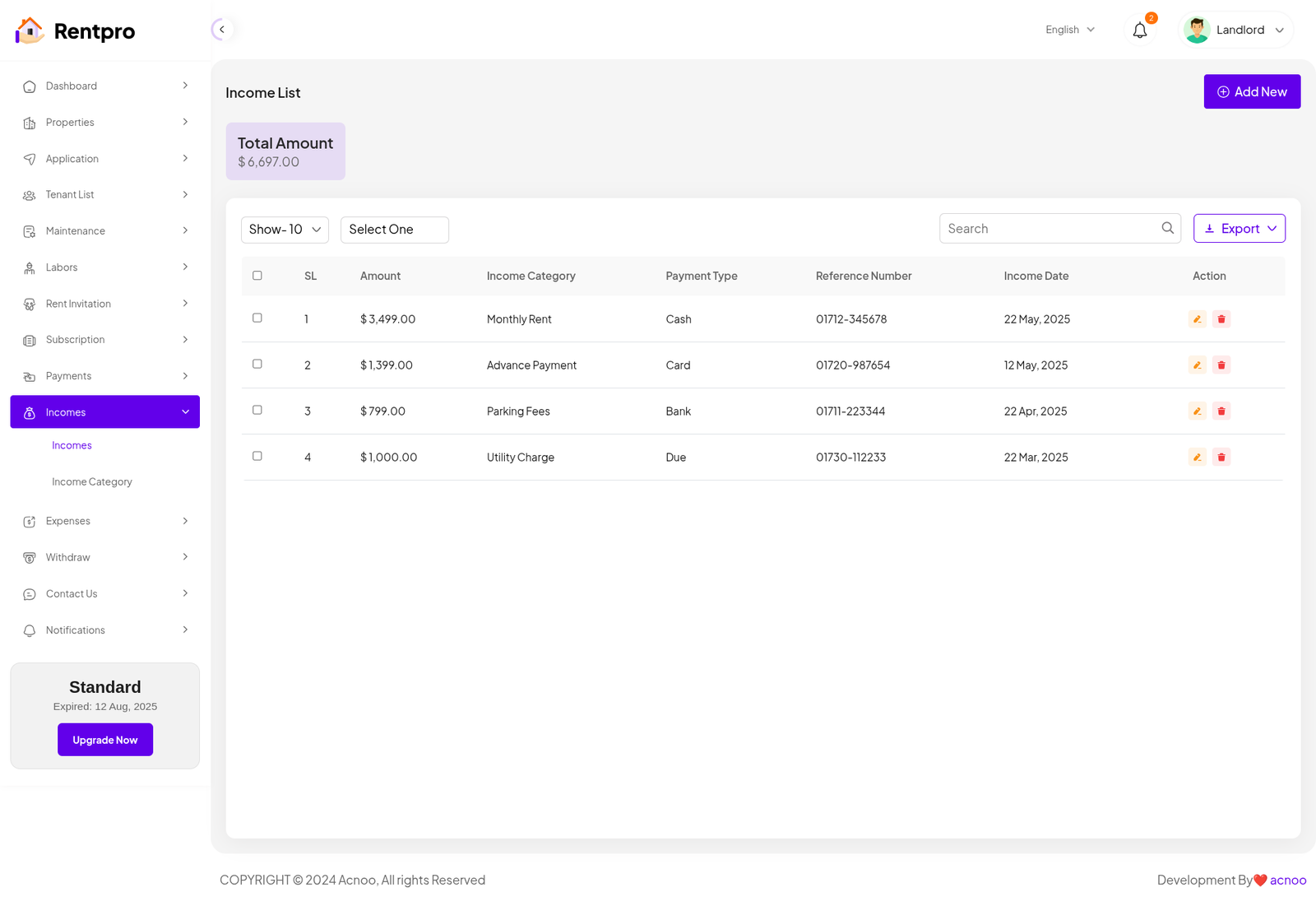Click the Add New button
This screenshot has width=1316, height=906.
click(1252, 92)
